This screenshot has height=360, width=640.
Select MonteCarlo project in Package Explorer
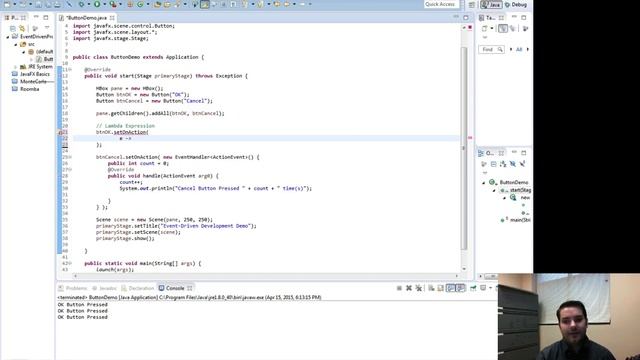(33, 82)
